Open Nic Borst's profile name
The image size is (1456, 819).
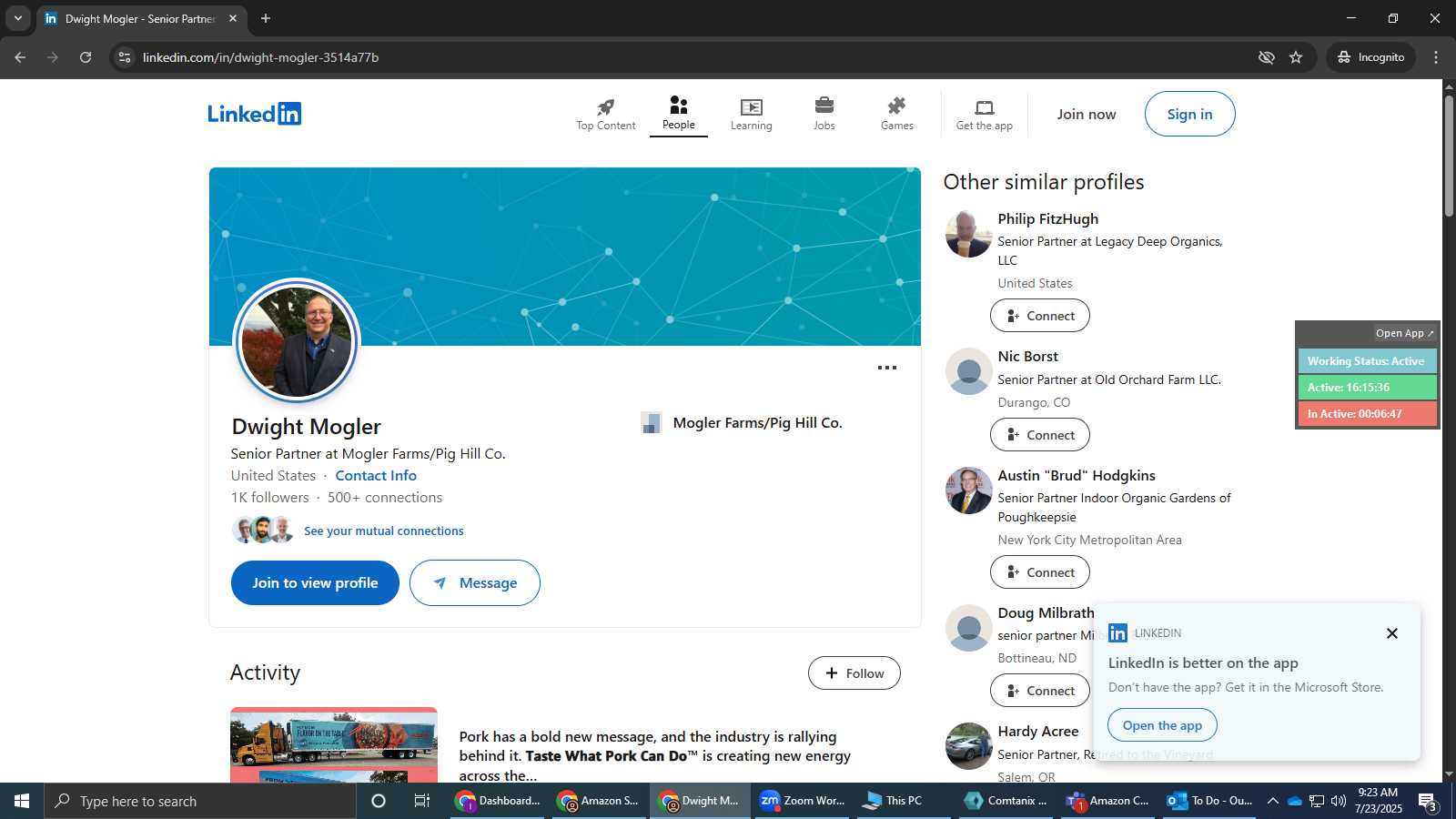click(1027, 356)
